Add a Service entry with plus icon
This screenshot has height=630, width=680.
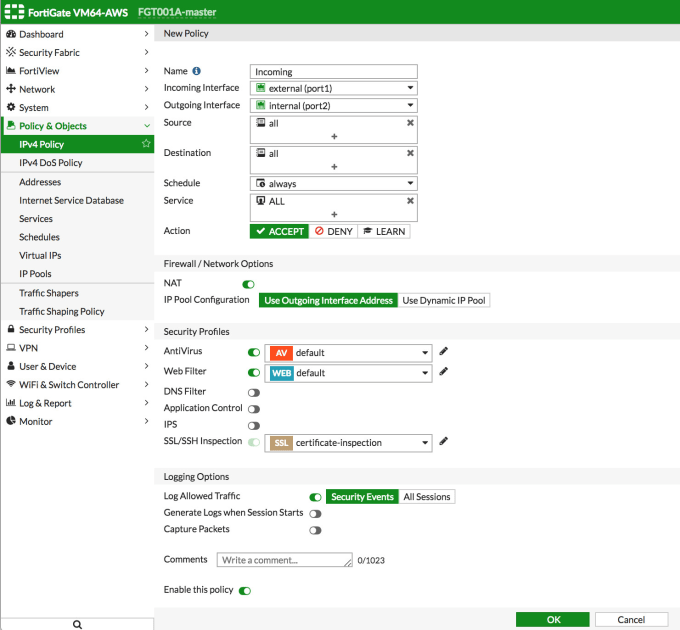pyautogui.click(x=334, y=214)
